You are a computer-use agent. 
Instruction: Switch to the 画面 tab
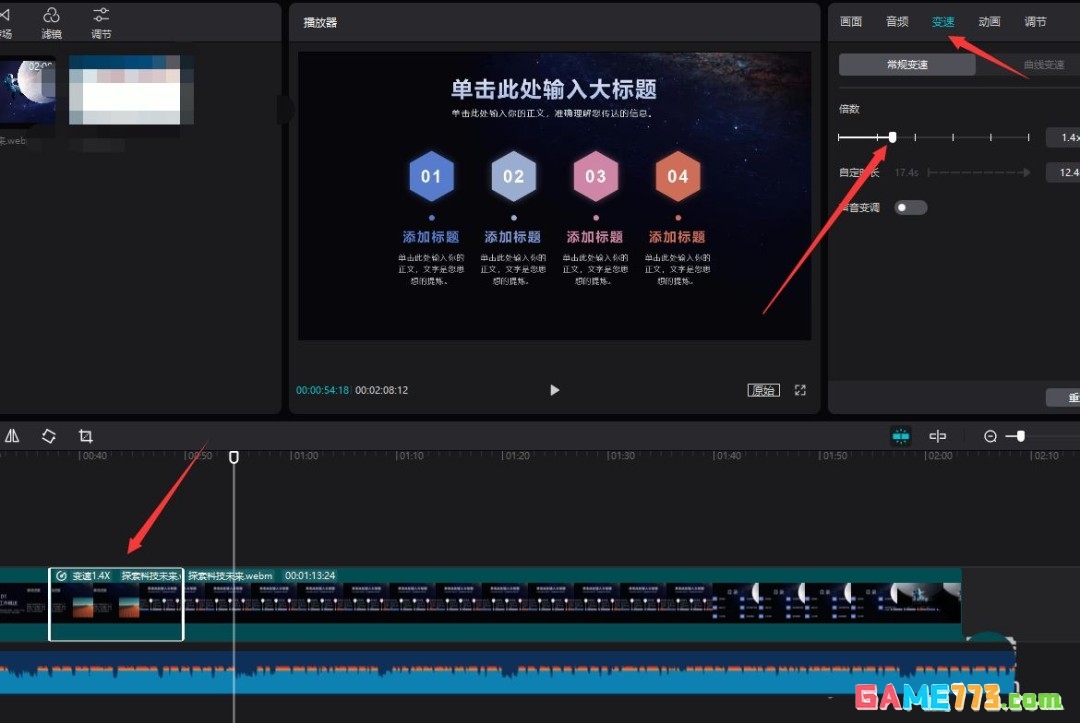coord(850,21)
